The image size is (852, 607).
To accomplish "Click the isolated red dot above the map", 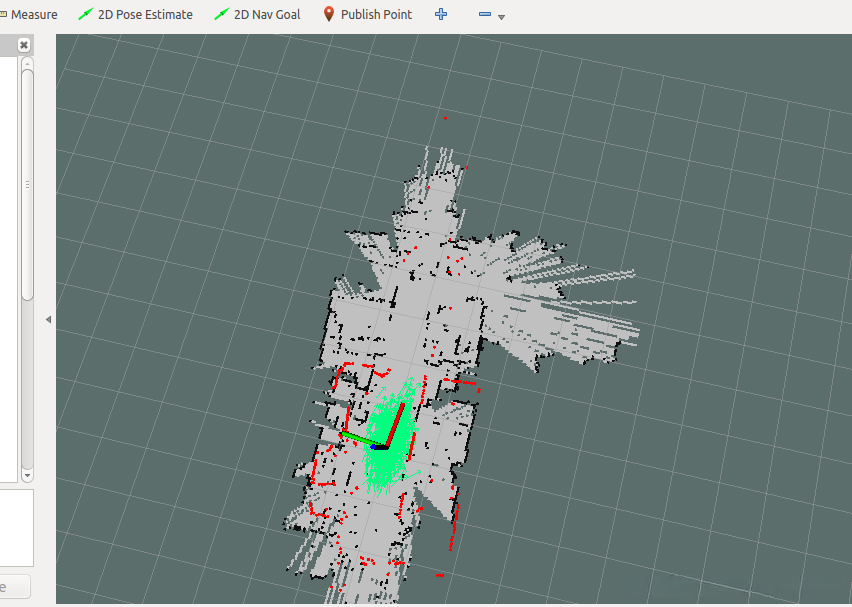I will (x=445, y=118).
